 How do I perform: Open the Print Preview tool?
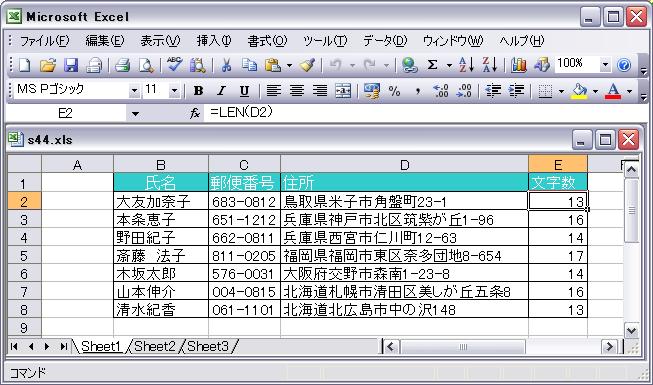(146, 65)
